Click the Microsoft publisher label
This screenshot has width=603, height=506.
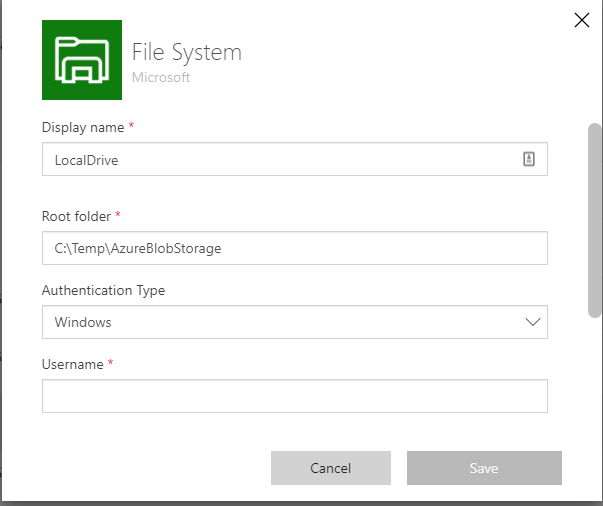[161, 78]
